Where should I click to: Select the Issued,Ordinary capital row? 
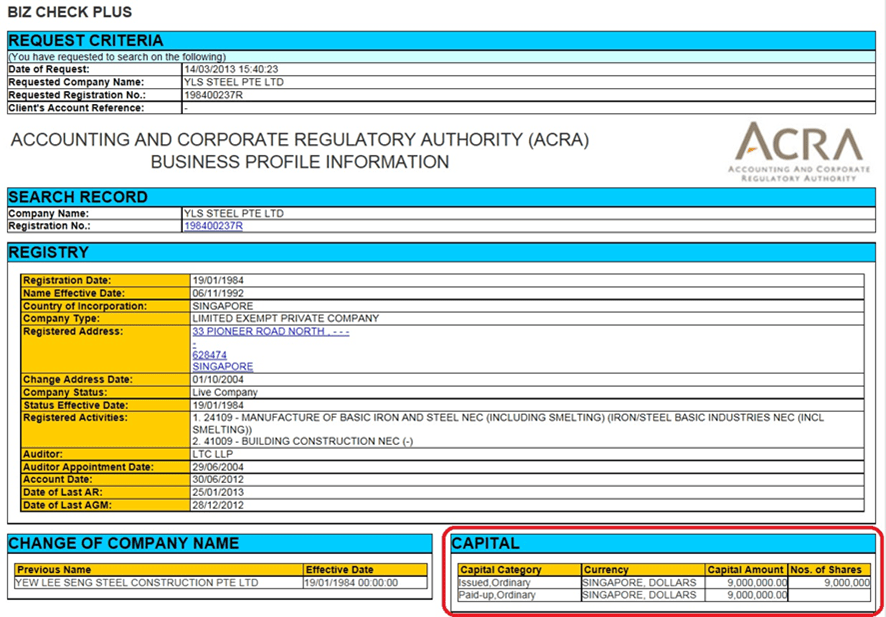coord(664,583)
